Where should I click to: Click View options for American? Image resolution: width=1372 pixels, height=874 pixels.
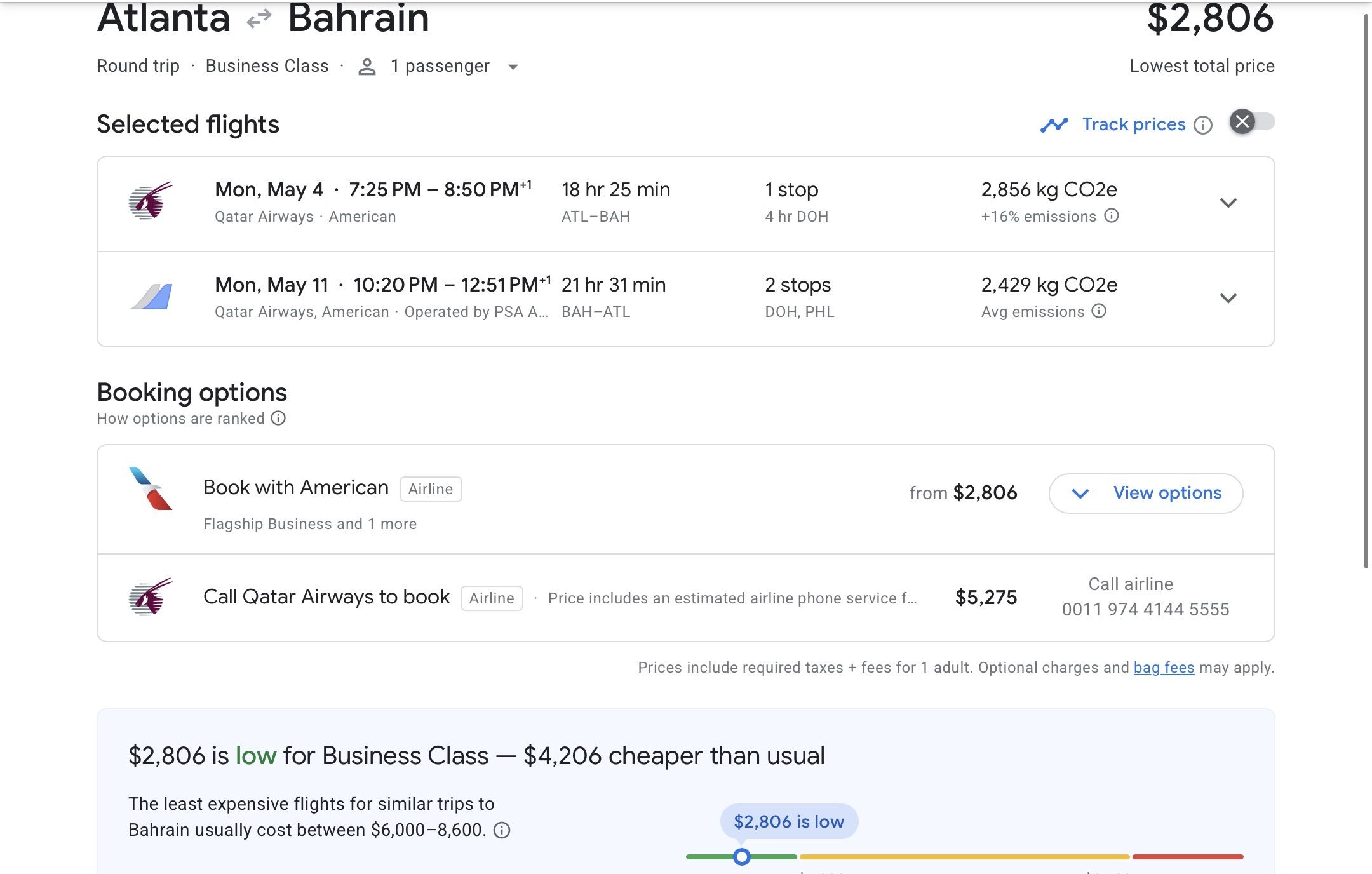1146,493
